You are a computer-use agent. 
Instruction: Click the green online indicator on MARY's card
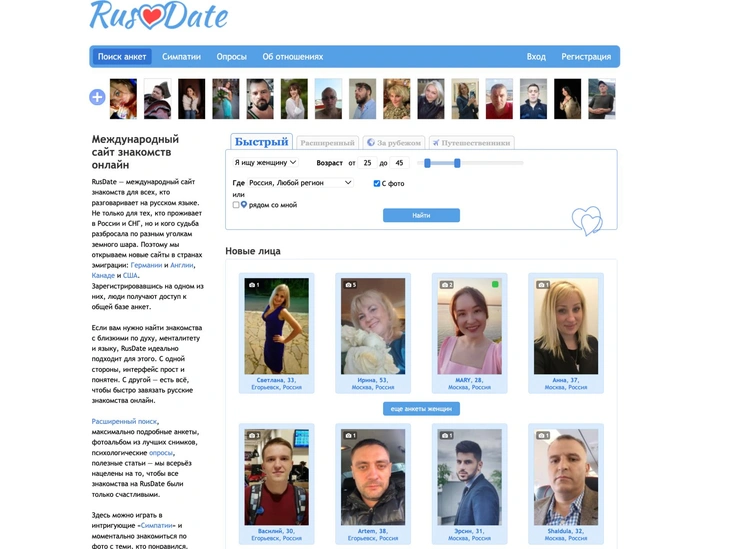(x=495, y=284)
